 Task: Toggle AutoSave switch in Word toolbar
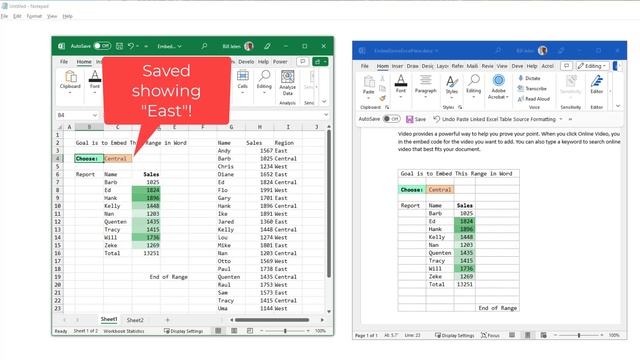(x=391, y=119)
